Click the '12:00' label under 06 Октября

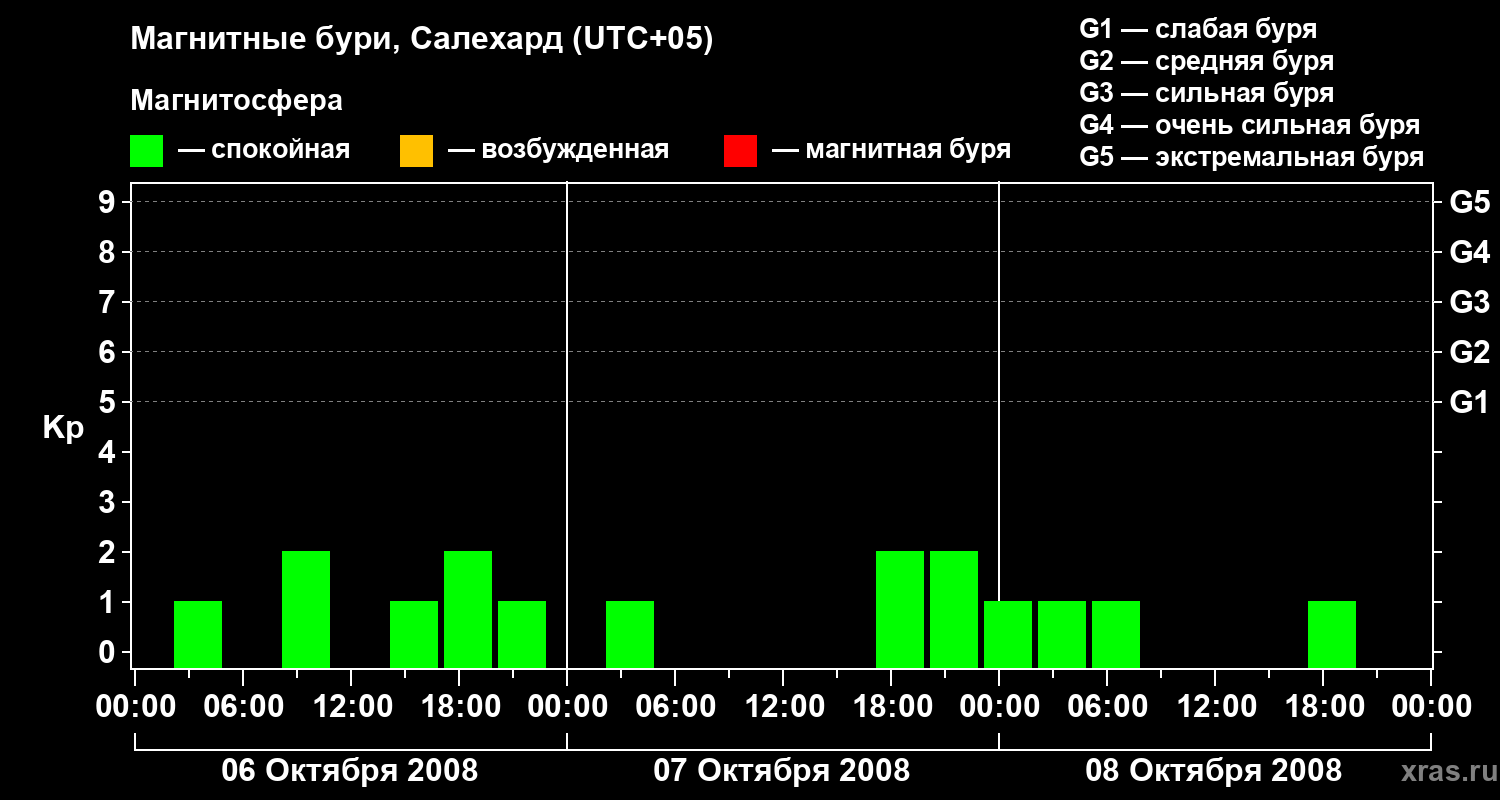[351, 707]
